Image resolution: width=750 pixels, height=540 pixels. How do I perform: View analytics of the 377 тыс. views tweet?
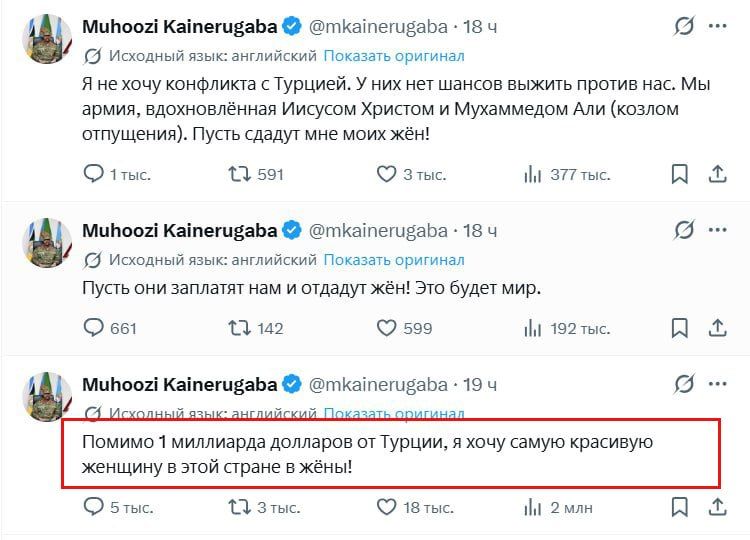point(533,174)
